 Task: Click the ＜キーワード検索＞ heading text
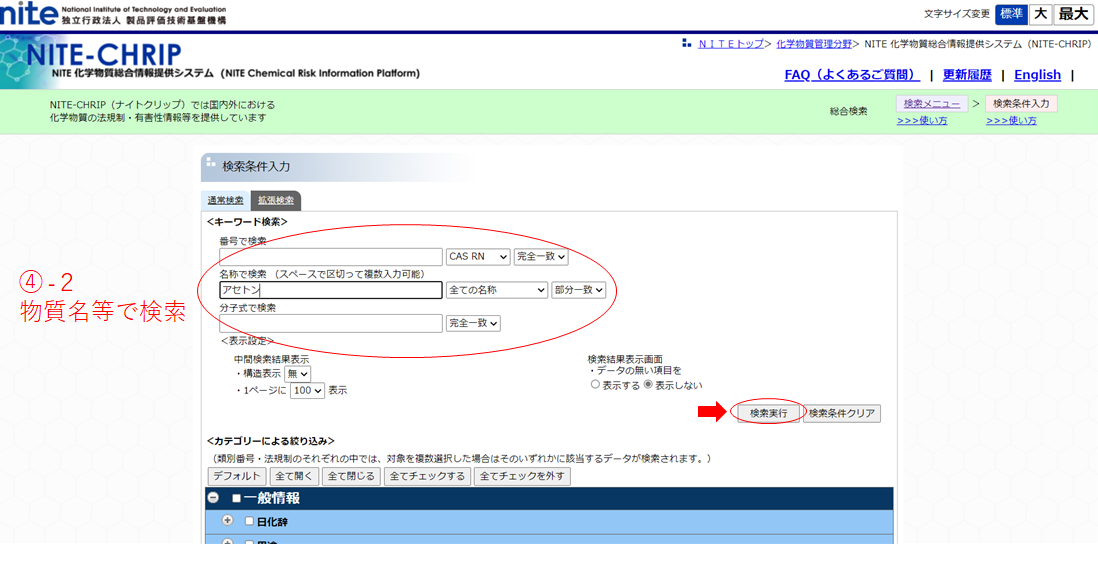[x=247, y=222]
